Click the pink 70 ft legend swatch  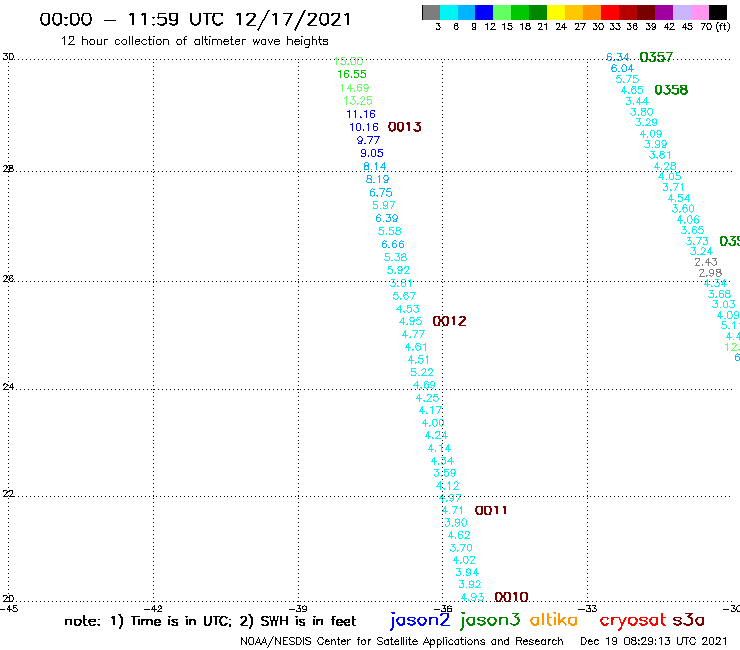tap(700, 12)
